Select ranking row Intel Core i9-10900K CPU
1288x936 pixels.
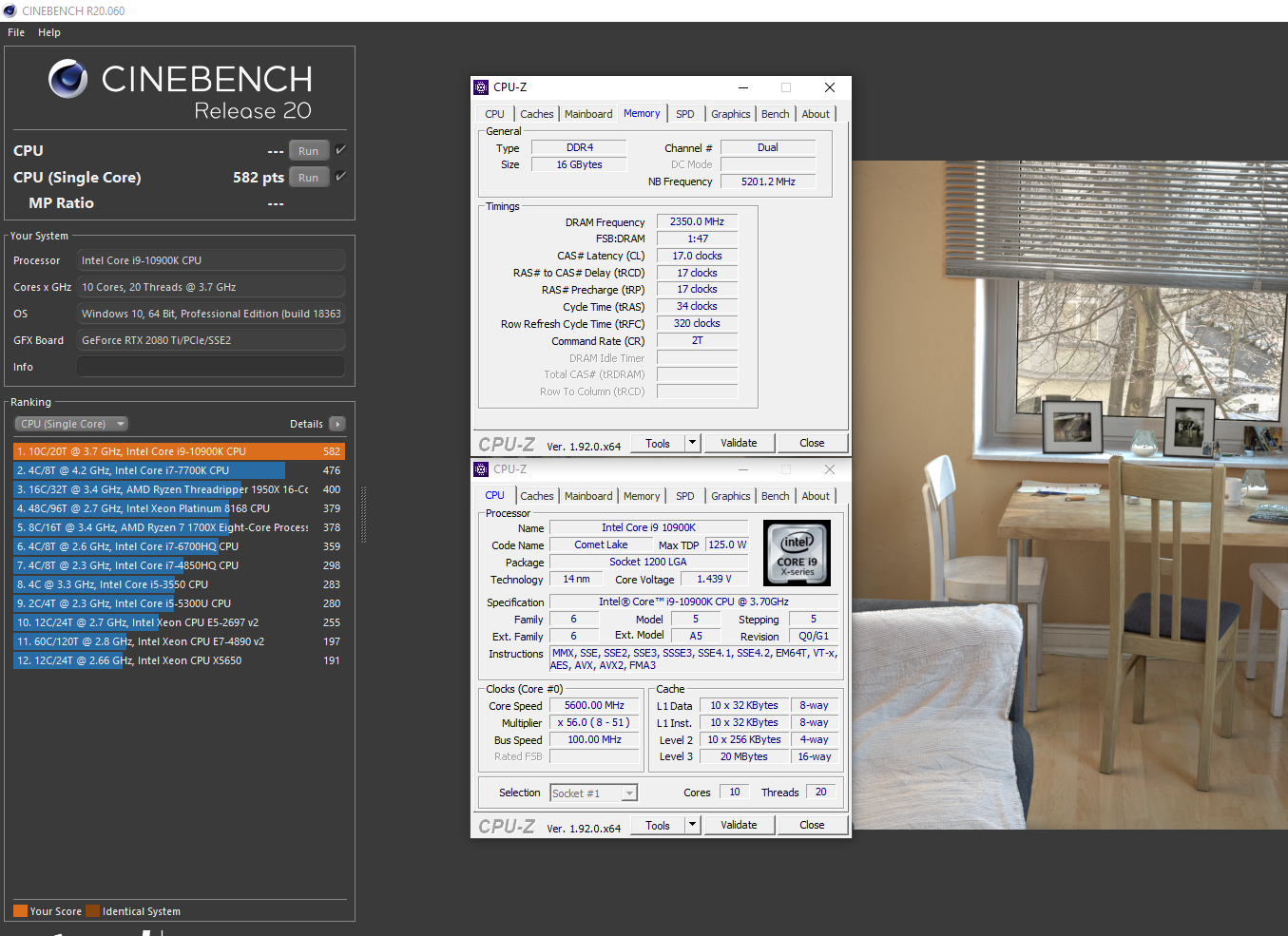(179, 451)
